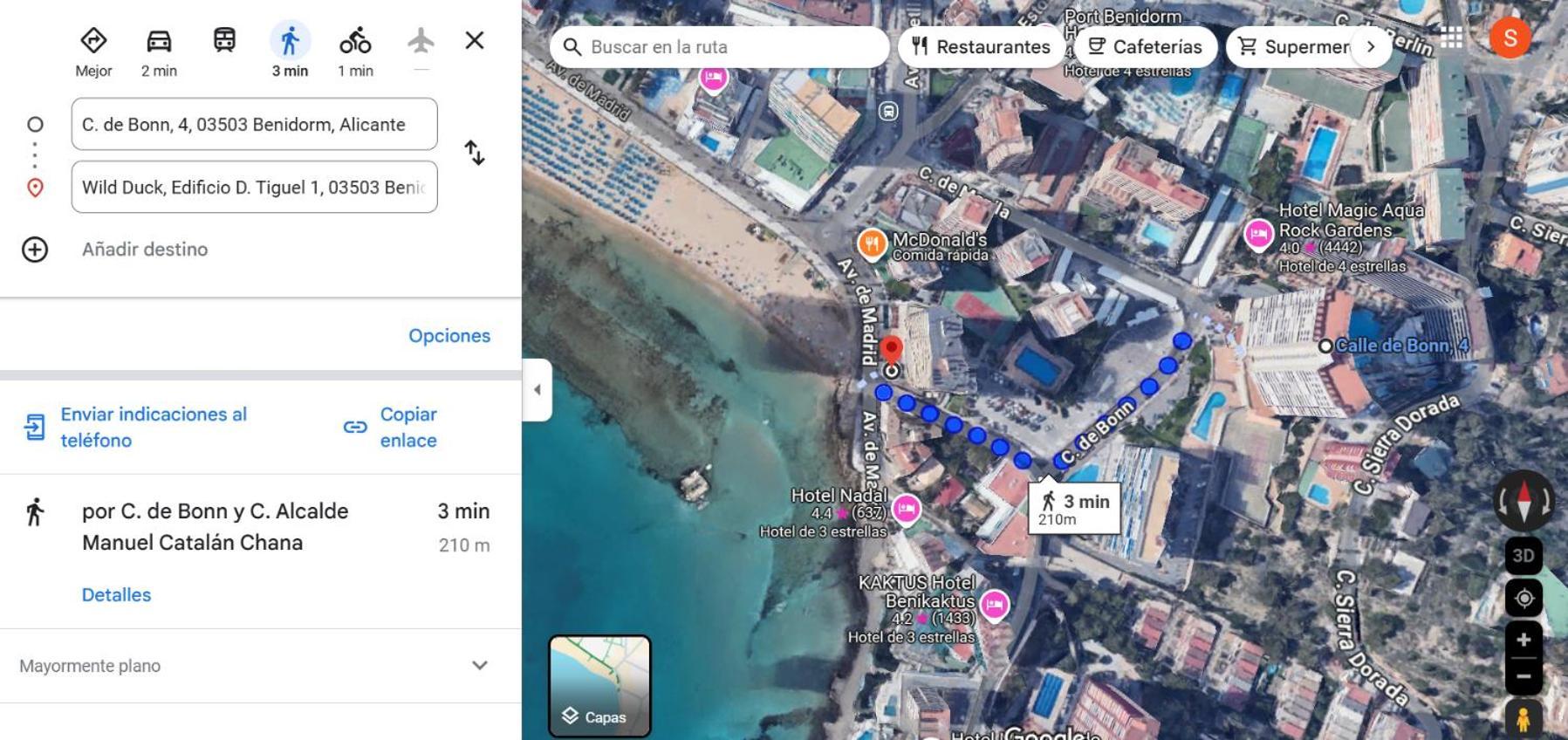Select public transit travel mode

point(224,41)
